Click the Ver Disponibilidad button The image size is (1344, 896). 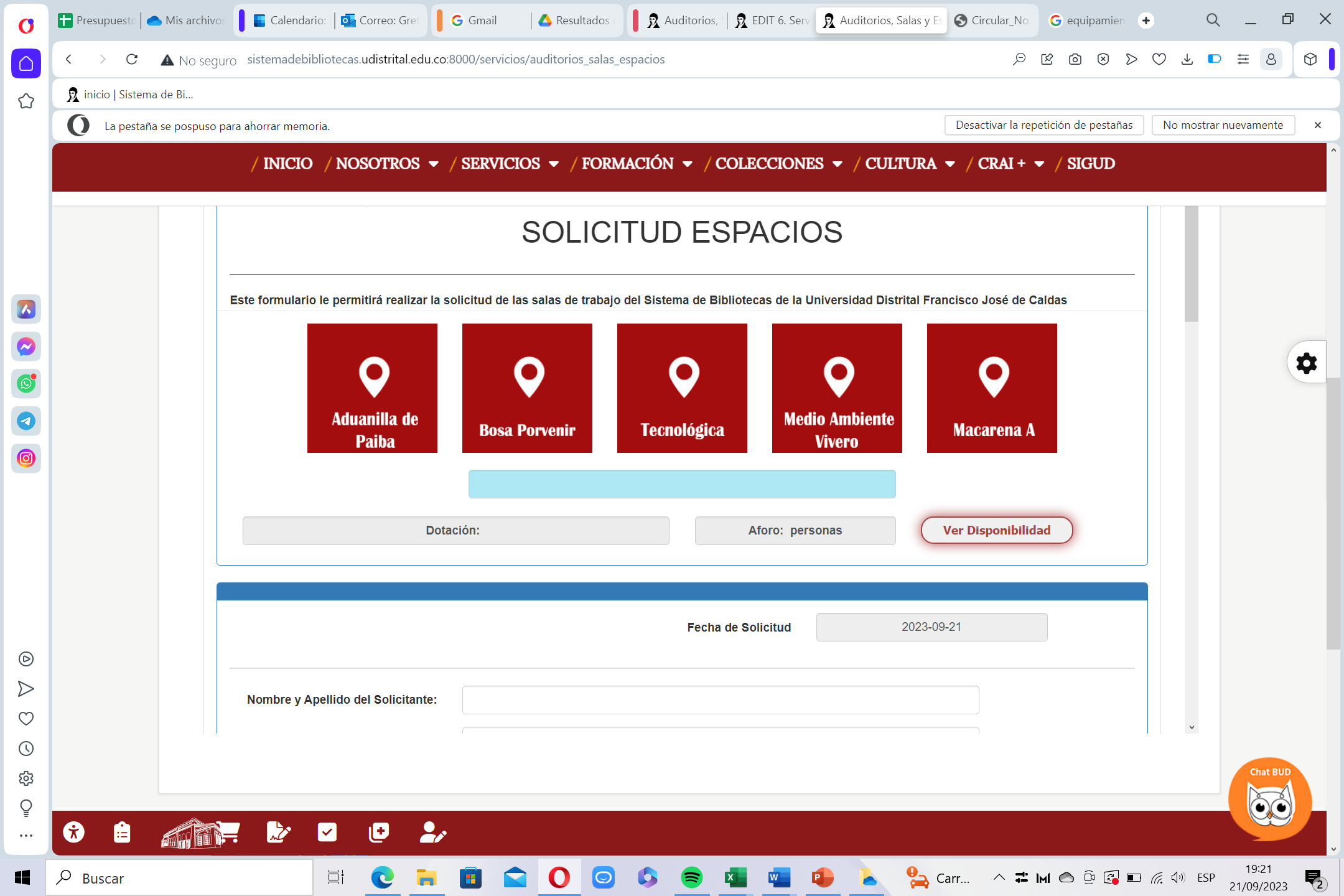pos(996,530)
